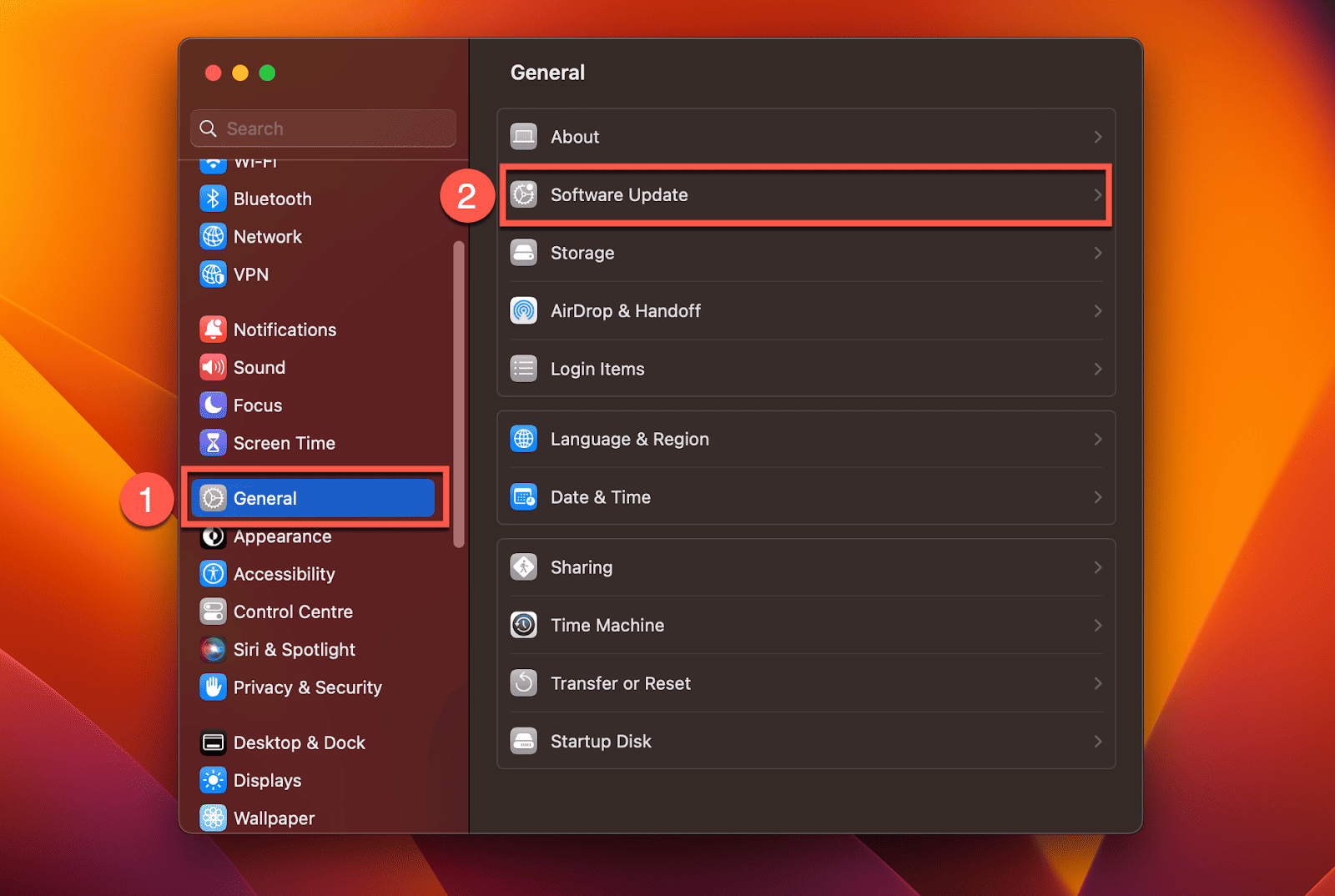Screen dimensions: 1335x896
Task: Open Siri & Spotlight settings
Action: [x=295, y=650]
